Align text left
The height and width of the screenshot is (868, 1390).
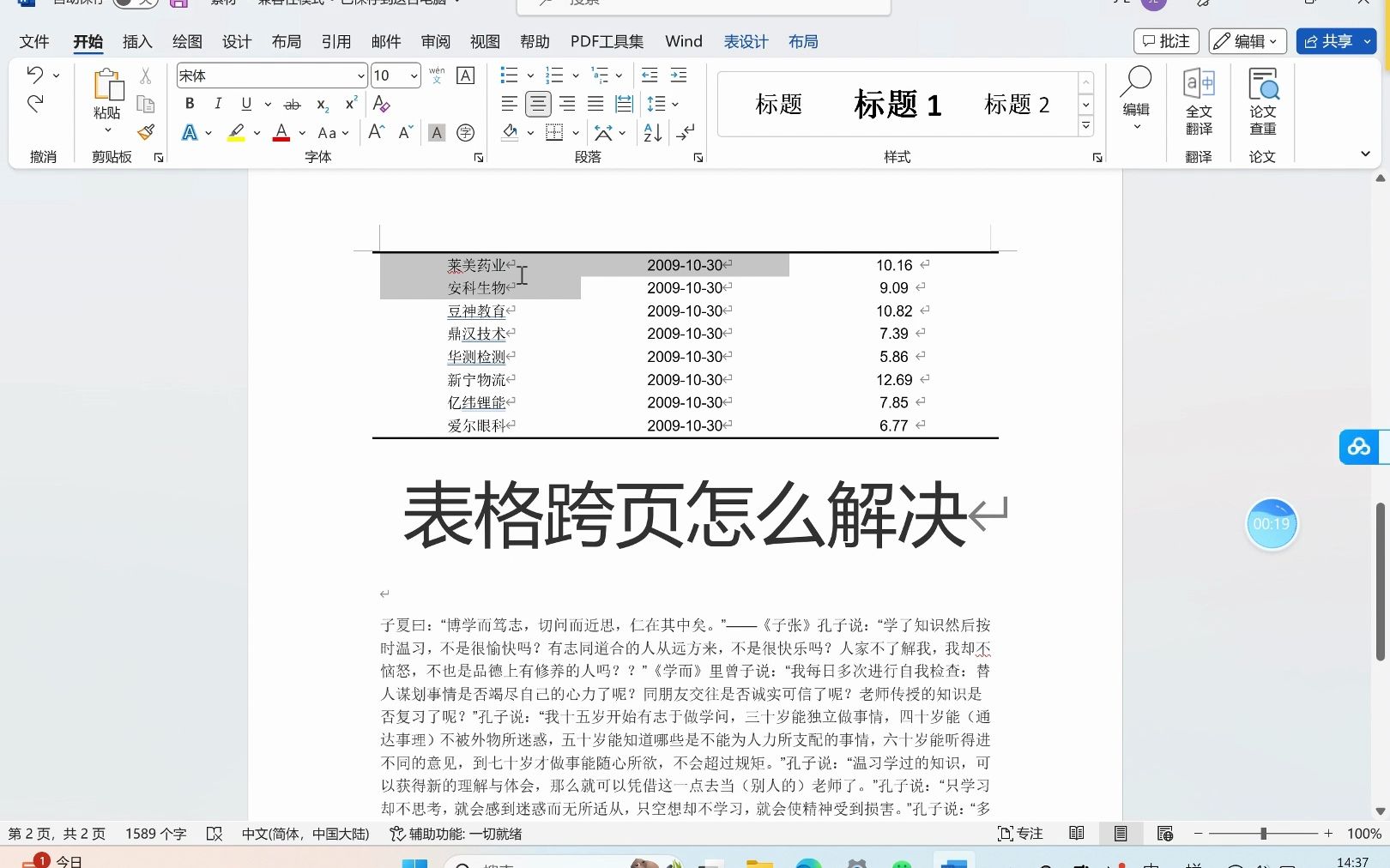click(x=509, y=104)
